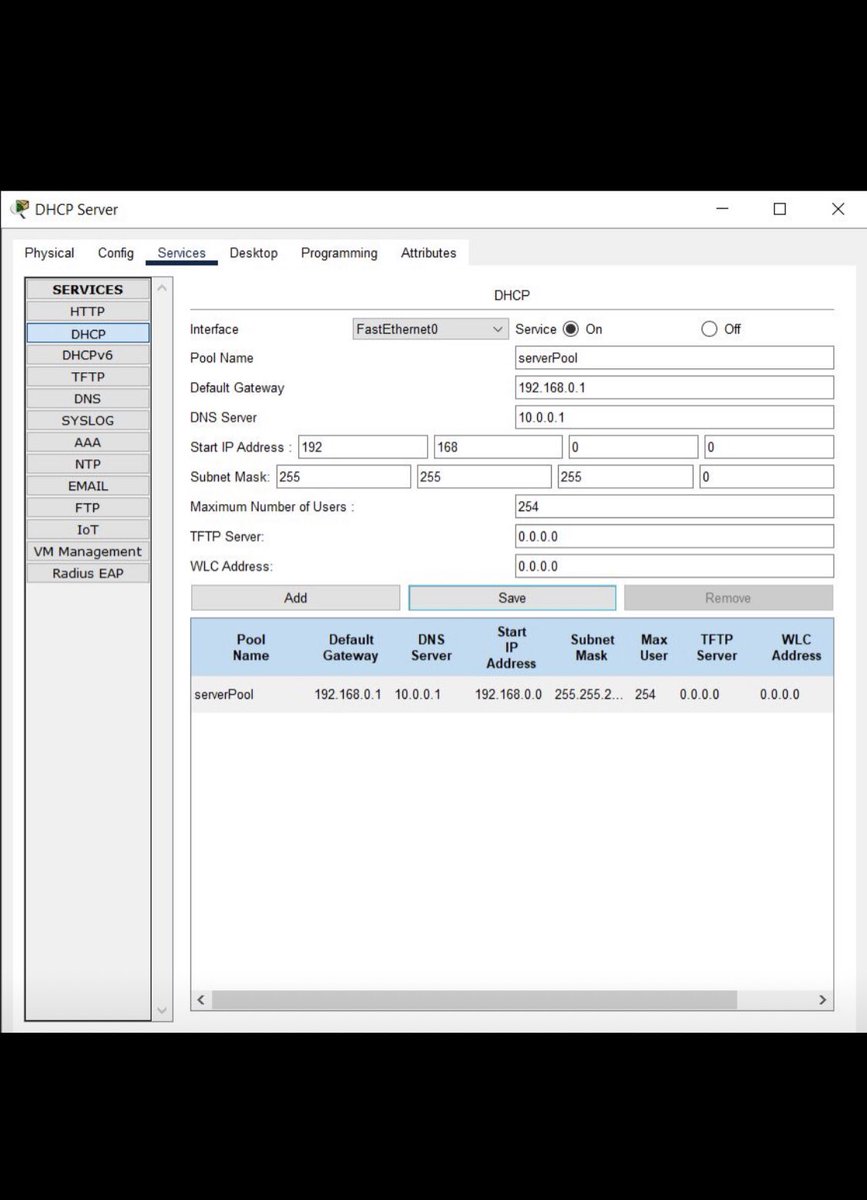Screen dimensions: 867x1200
Task: Select the IoT service panel
Action: (x=87, y=529)
